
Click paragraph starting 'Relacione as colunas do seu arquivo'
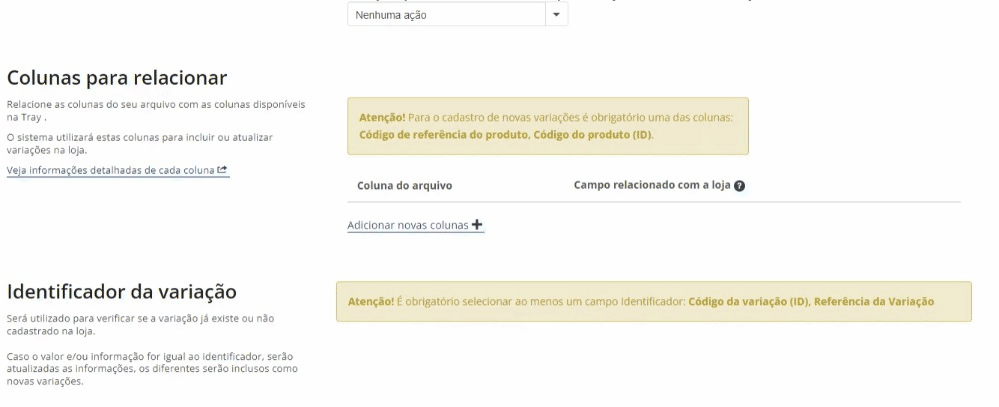[x=156, y=110]
